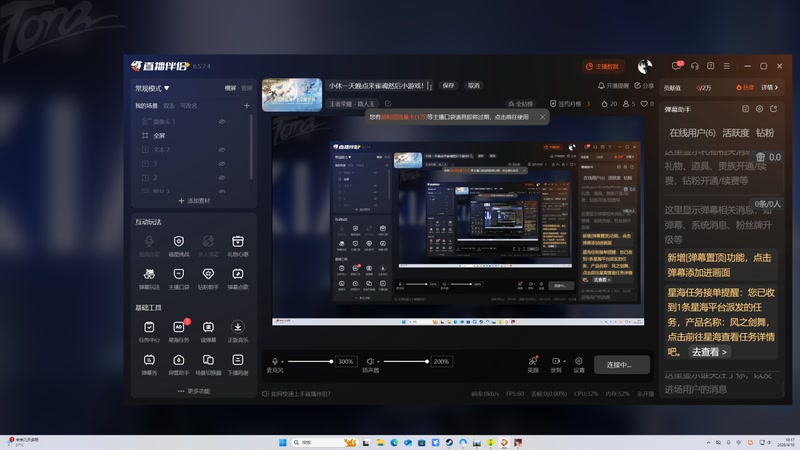
Task: Open the 任务中心 task center
Action: point(149,332)
